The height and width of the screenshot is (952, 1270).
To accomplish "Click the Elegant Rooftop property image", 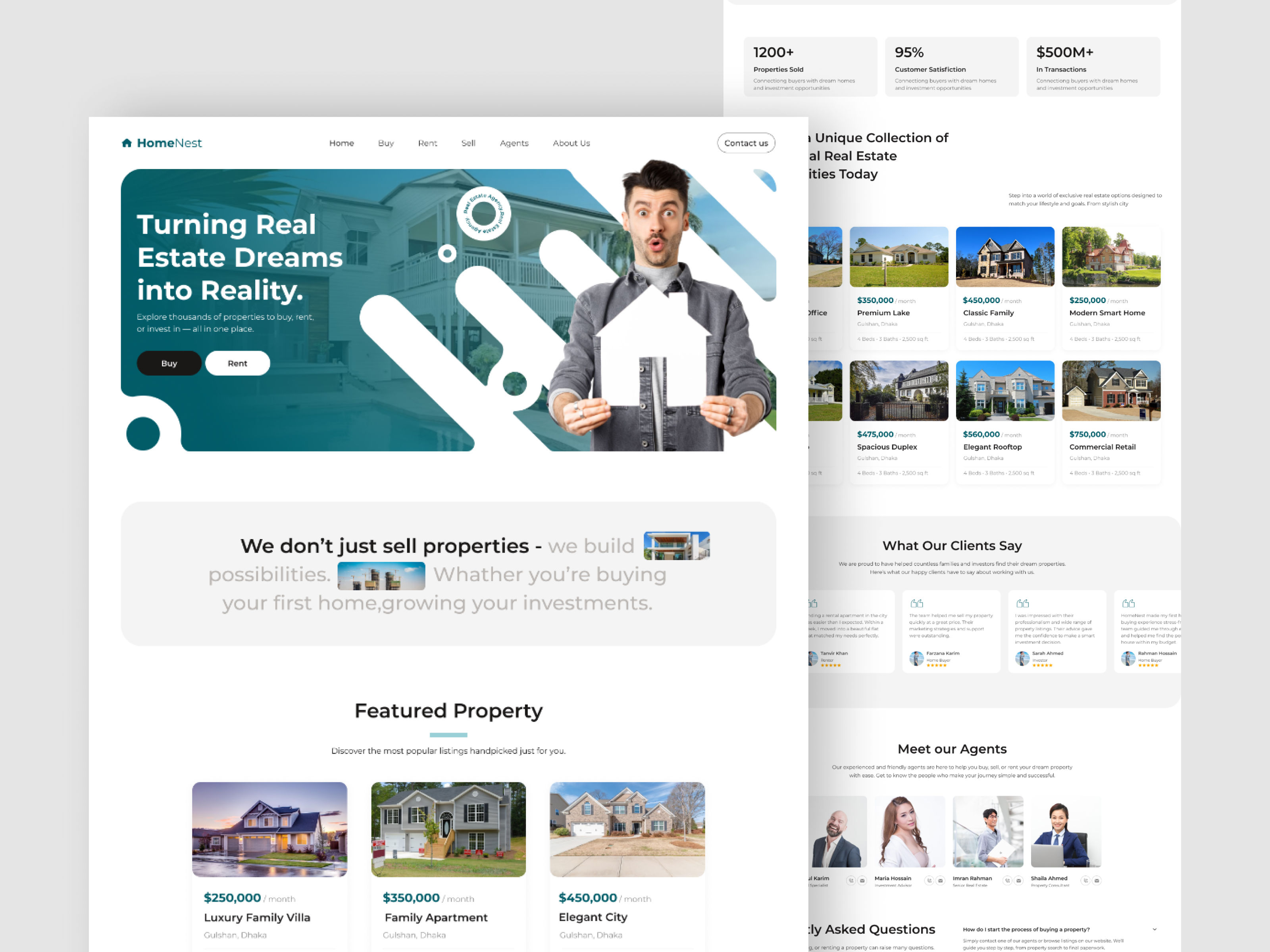I will coord(1005,390).
